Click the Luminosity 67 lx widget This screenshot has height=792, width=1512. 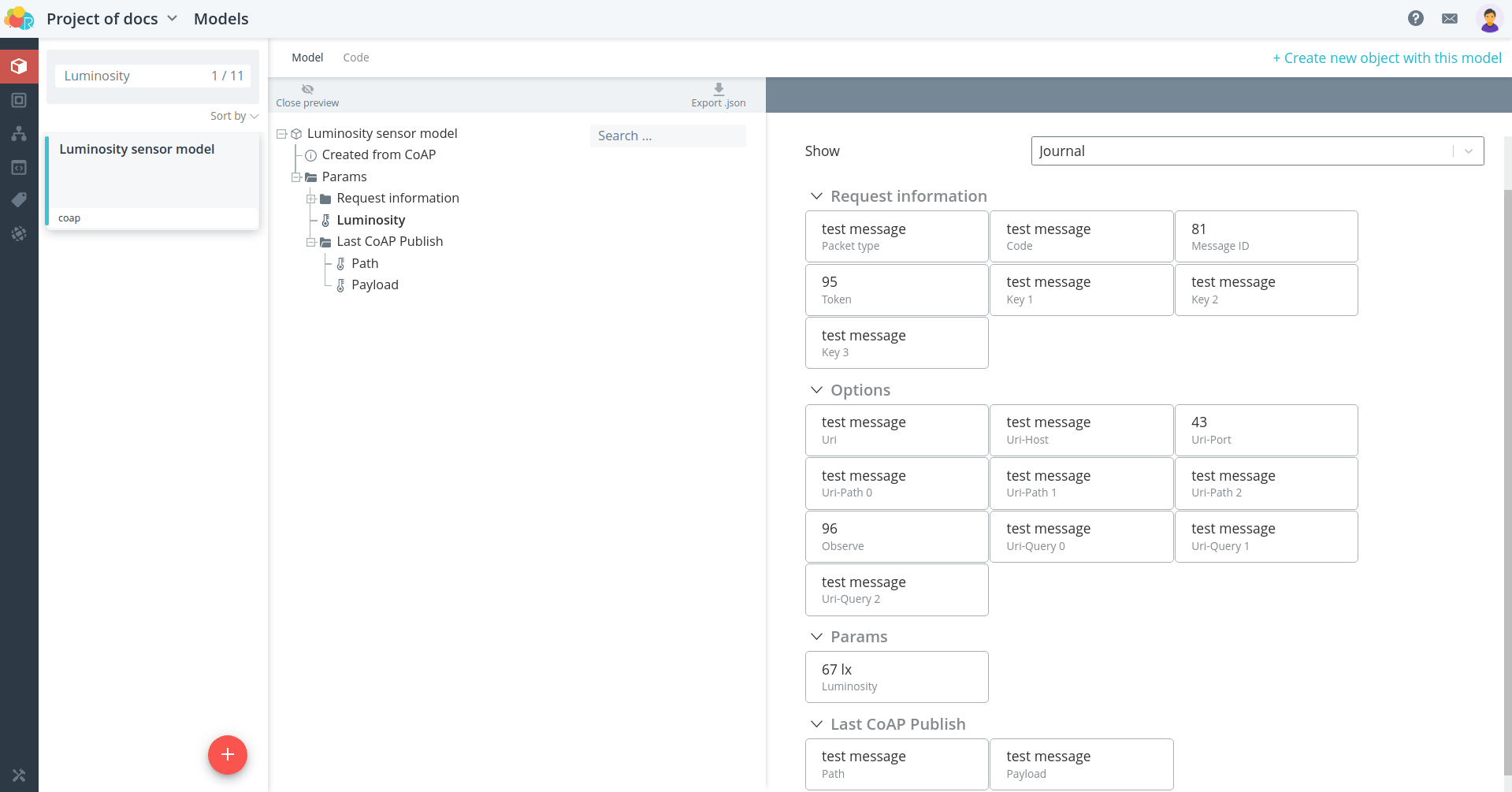click(x=897, y=677)
